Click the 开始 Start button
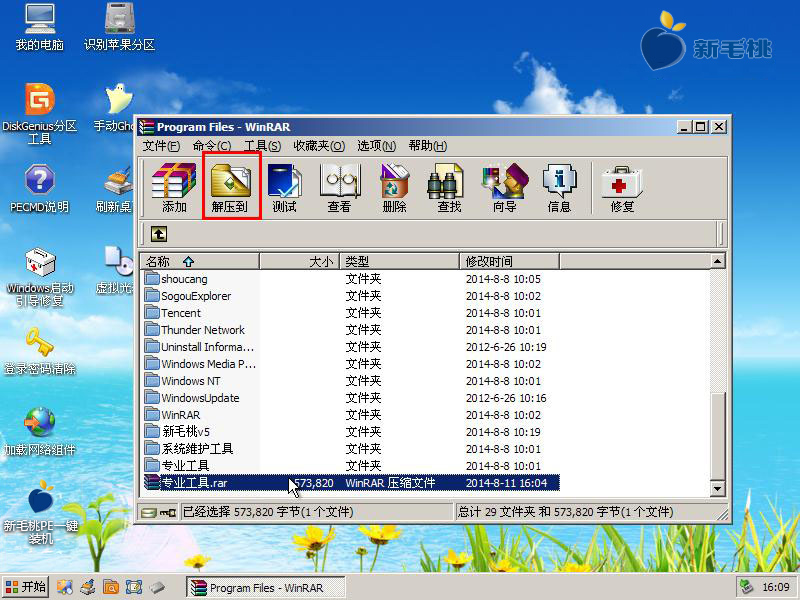Viewport: 800px width, 600px height. [x=26, y=587]
